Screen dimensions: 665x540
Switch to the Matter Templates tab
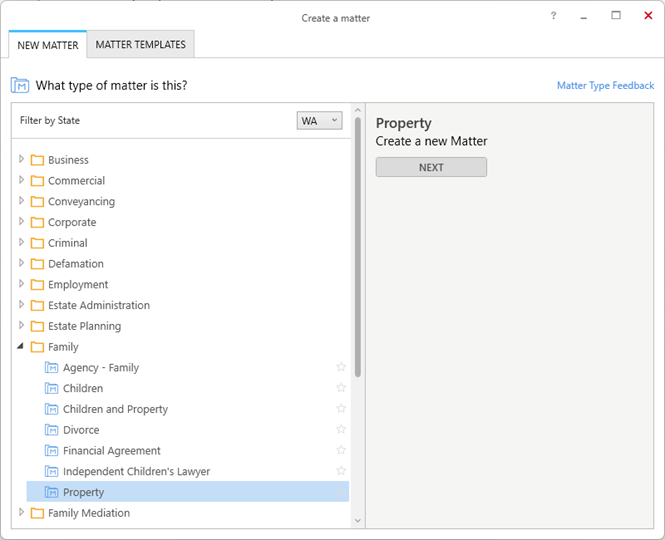point(140,44)
